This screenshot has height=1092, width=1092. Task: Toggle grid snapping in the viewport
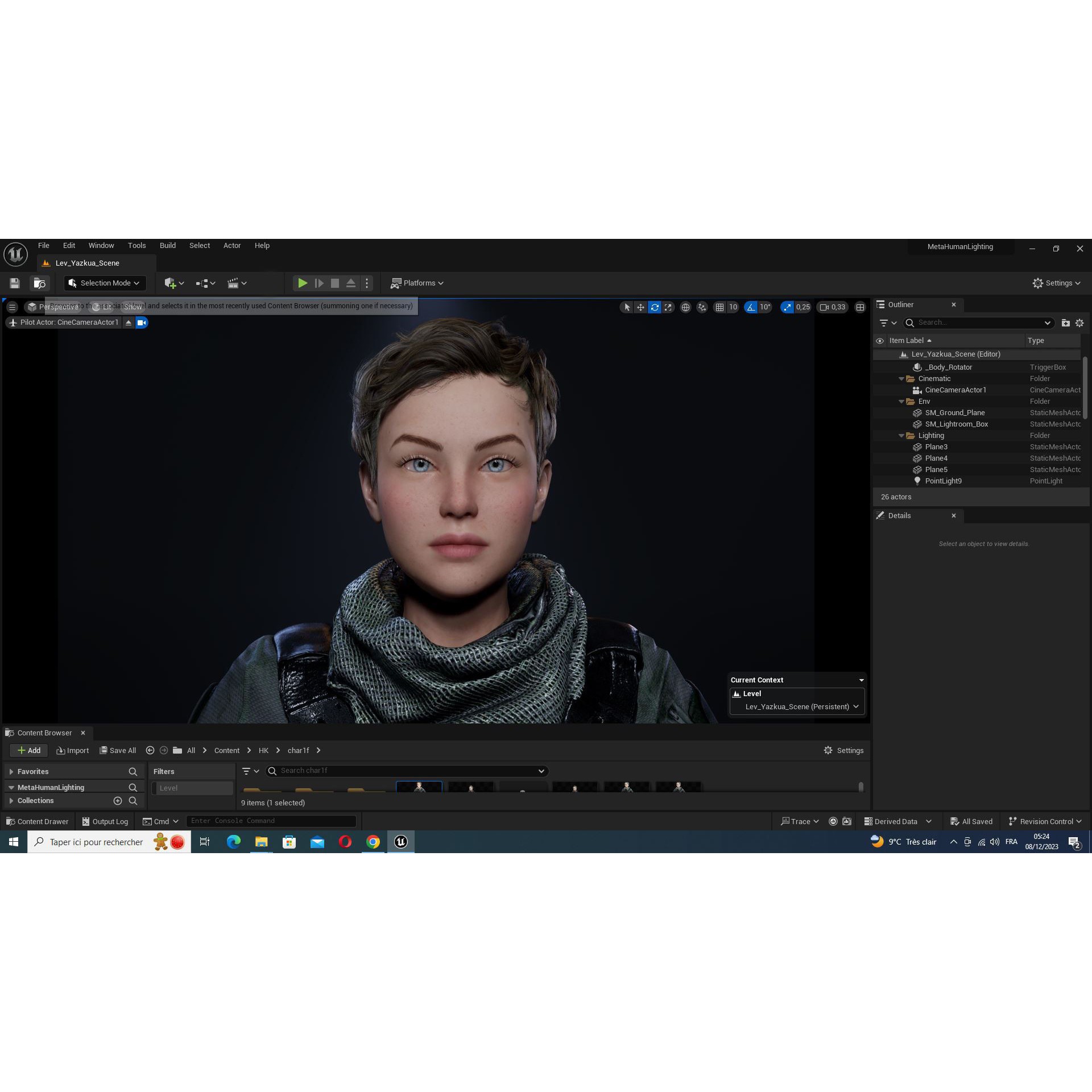pyautogui.click(x=719, y=307)
